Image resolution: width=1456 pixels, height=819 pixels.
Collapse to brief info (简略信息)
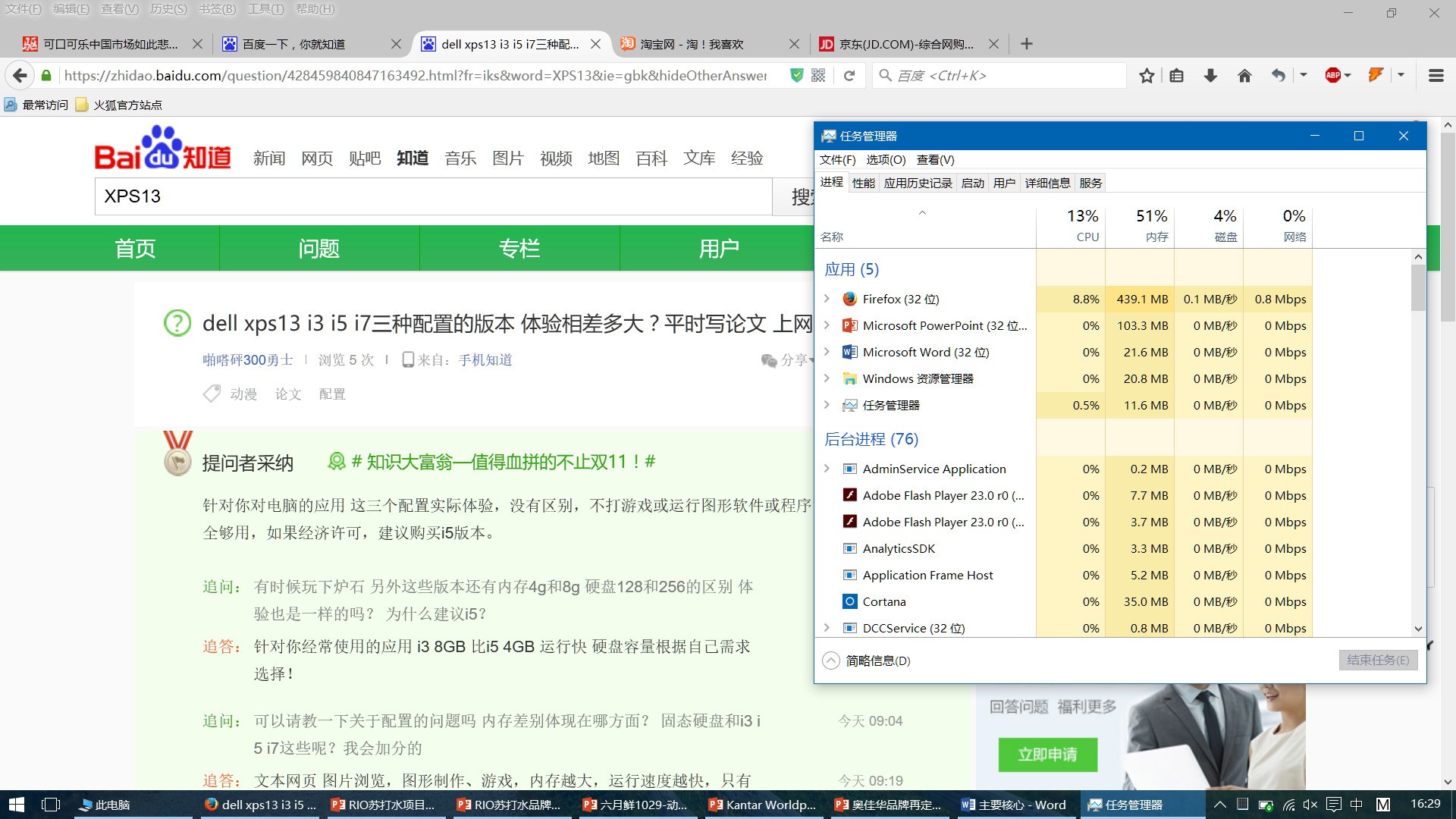(x=867, y=661)
